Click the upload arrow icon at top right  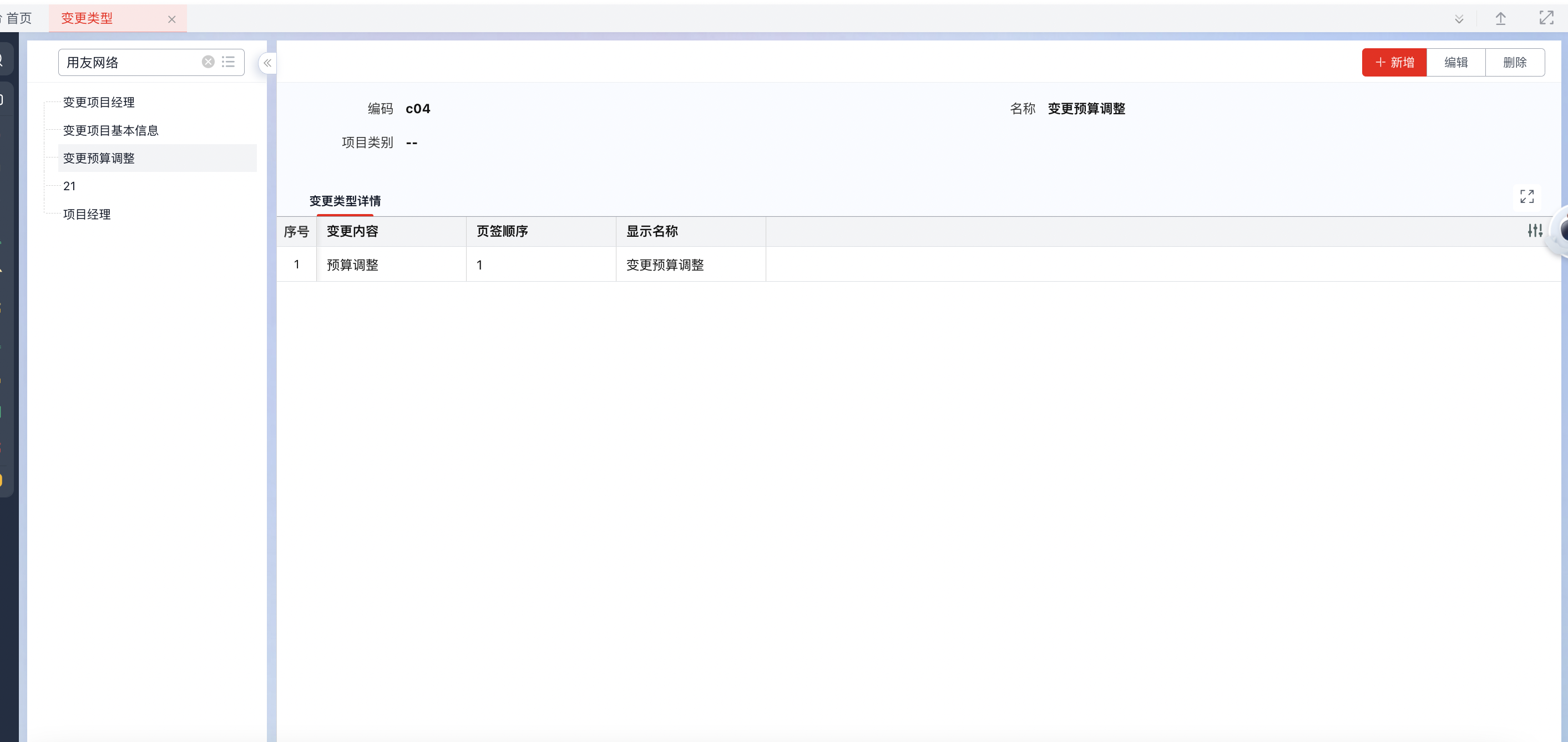pos(1500,19)
